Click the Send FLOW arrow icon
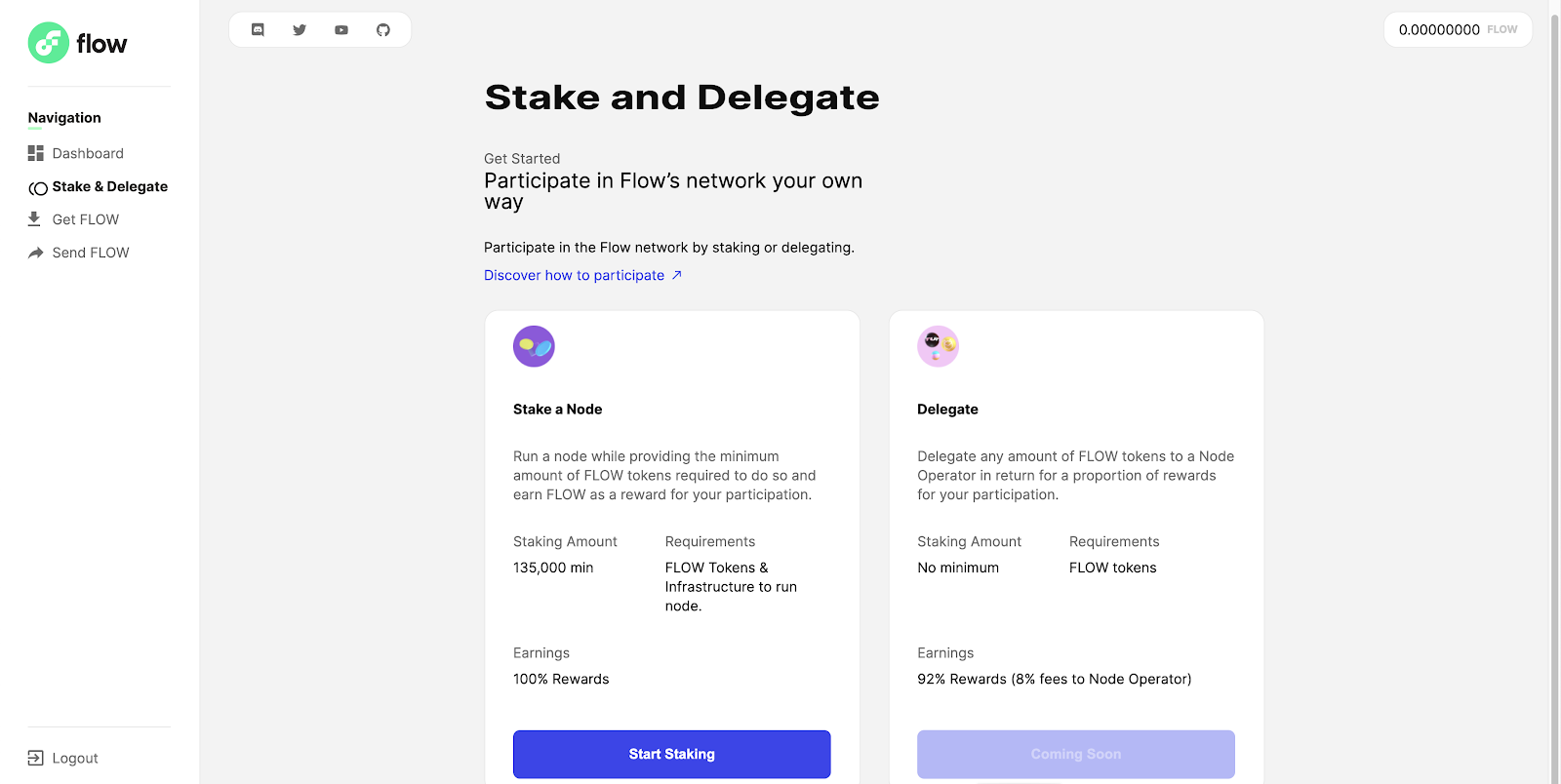The width and height of the screenshot is (1561, 784). click(x=36, y=253)
